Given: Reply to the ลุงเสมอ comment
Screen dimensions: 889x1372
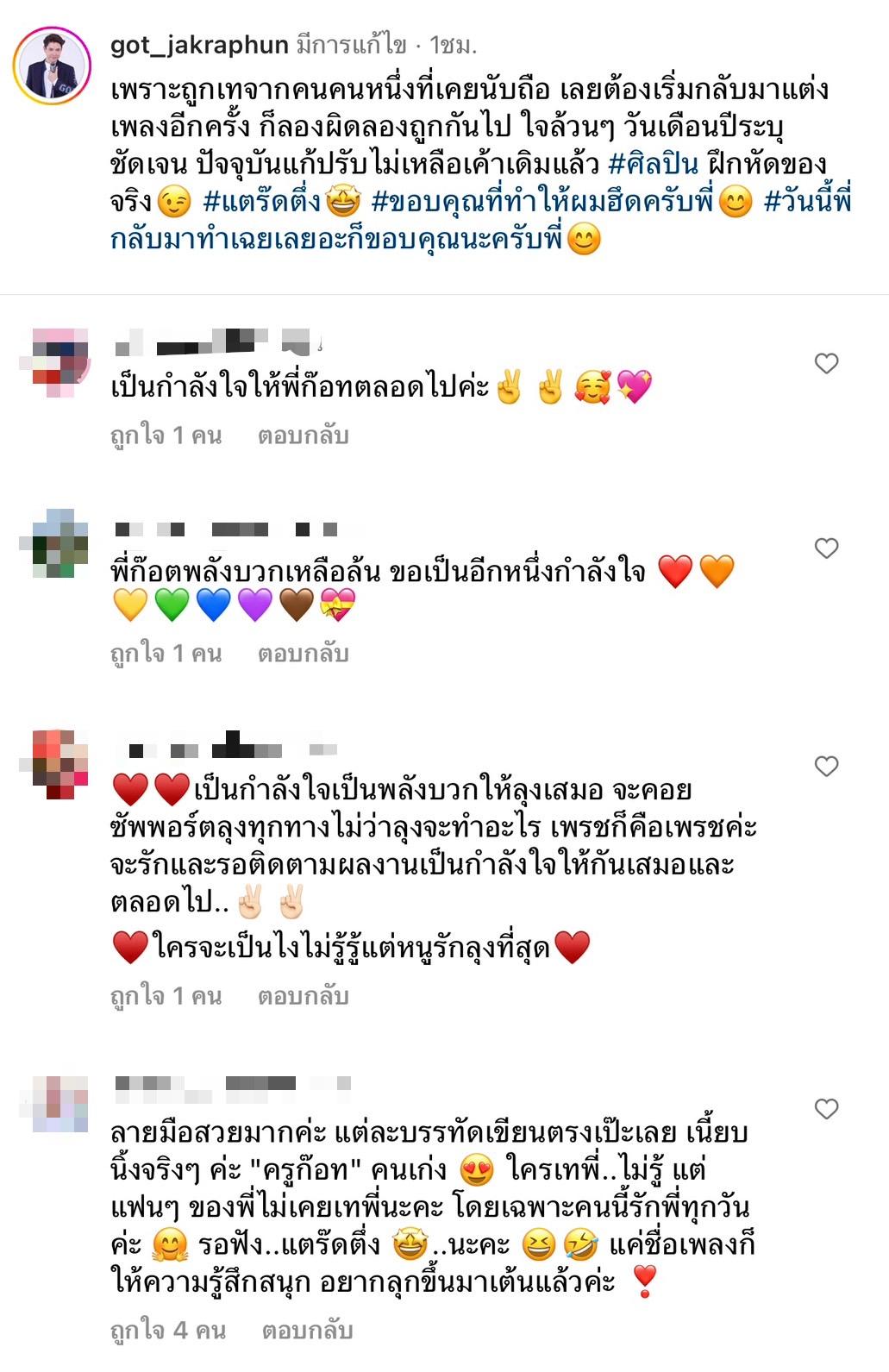Looking at the screenshot, I should coord(303,996).
